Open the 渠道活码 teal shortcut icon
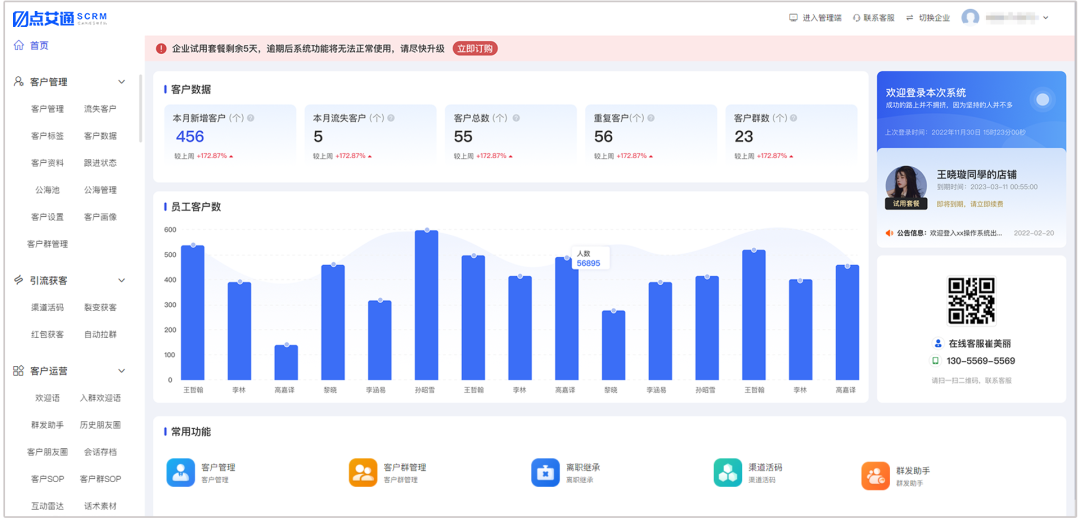 (x=728, y=472)
